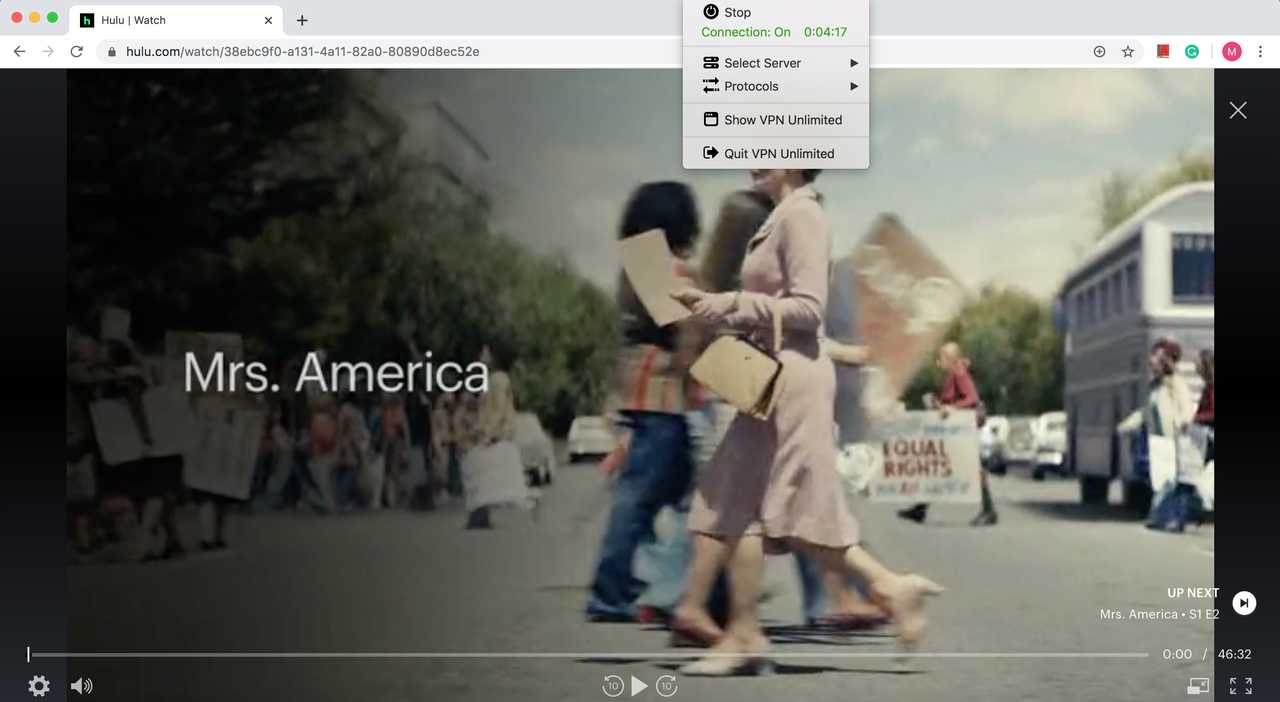Viewport: 1280px width, 702px height.
Task: Click the video progress bar
Action: [x=588, y=654]
